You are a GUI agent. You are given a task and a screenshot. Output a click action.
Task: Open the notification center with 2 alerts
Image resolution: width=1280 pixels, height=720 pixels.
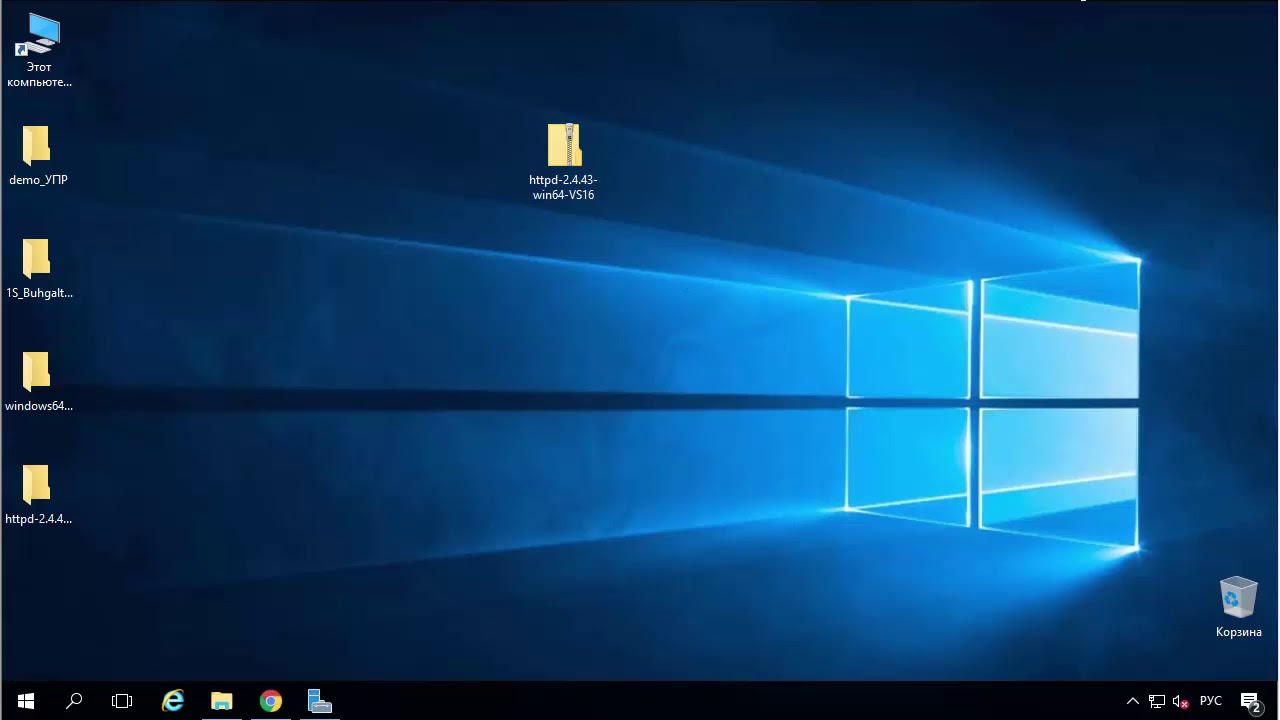pos(1250,701)
